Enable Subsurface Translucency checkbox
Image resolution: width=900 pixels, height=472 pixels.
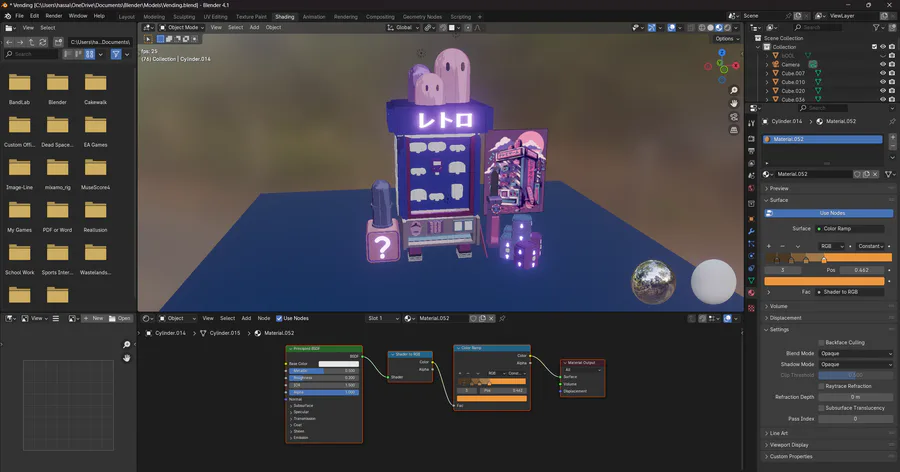[821, 408]
